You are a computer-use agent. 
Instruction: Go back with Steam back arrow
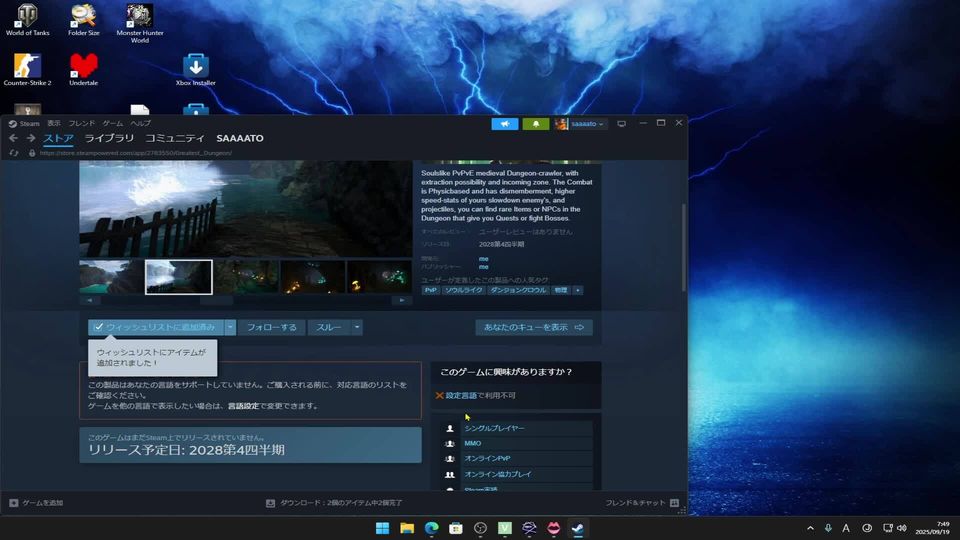click(13, 138)
